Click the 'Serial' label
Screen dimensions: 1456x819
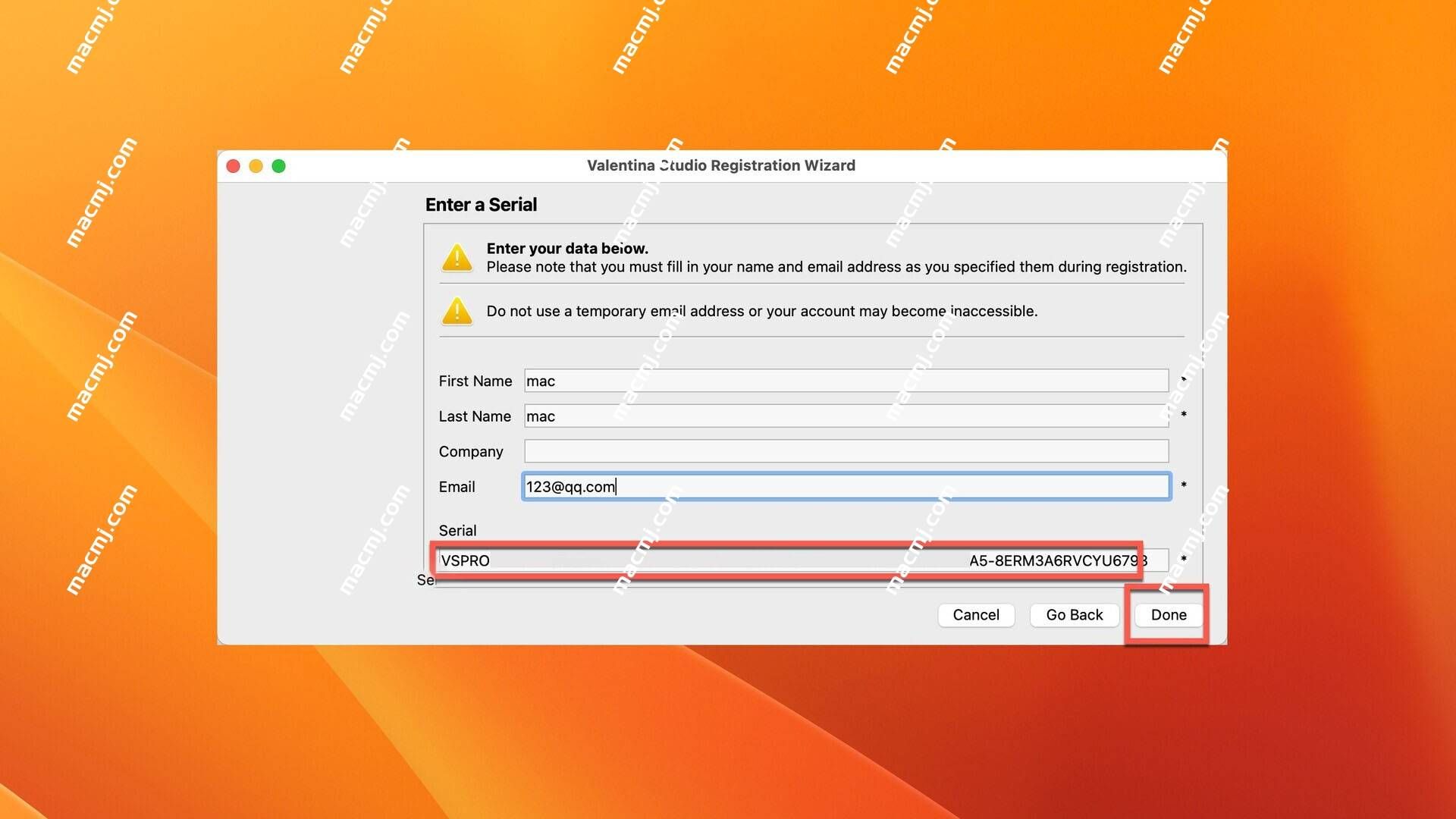pos(457,531)
